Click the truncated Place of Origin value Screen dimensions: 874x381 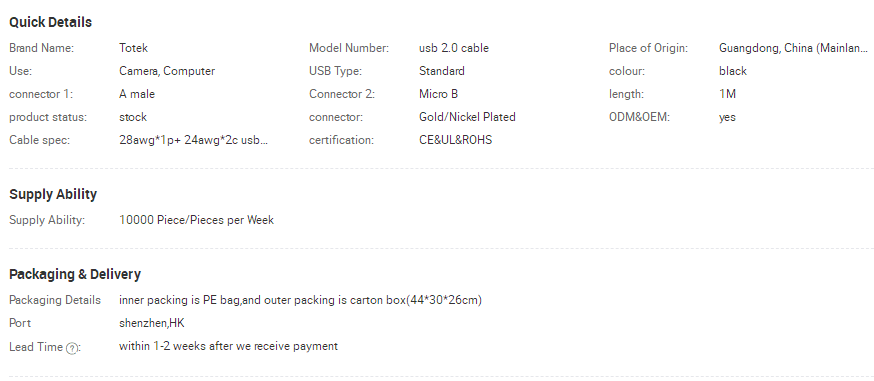tap(793, 48)
